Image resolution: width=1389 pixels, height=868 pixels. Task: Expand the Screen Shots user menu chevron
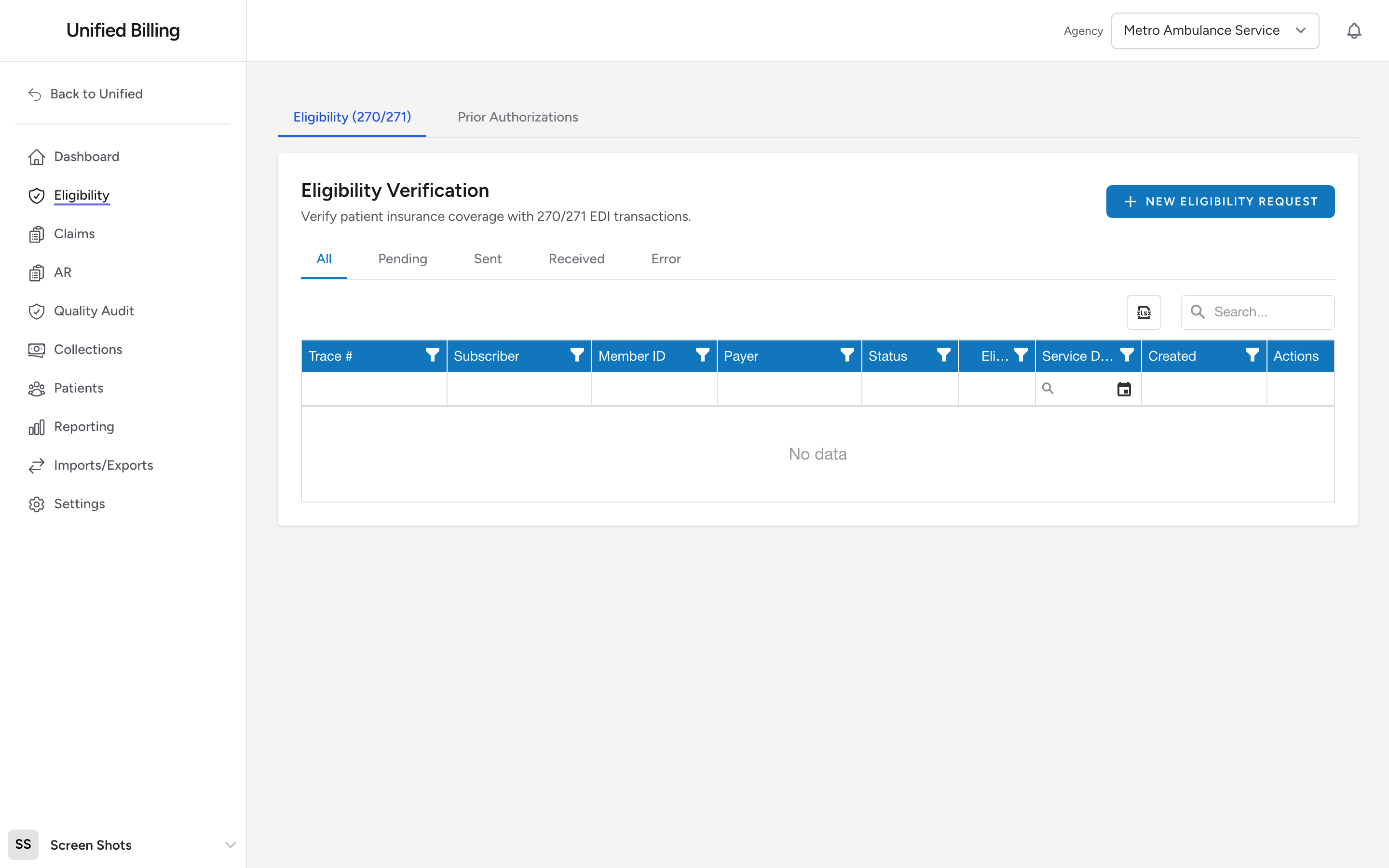(x=230, y=844)
